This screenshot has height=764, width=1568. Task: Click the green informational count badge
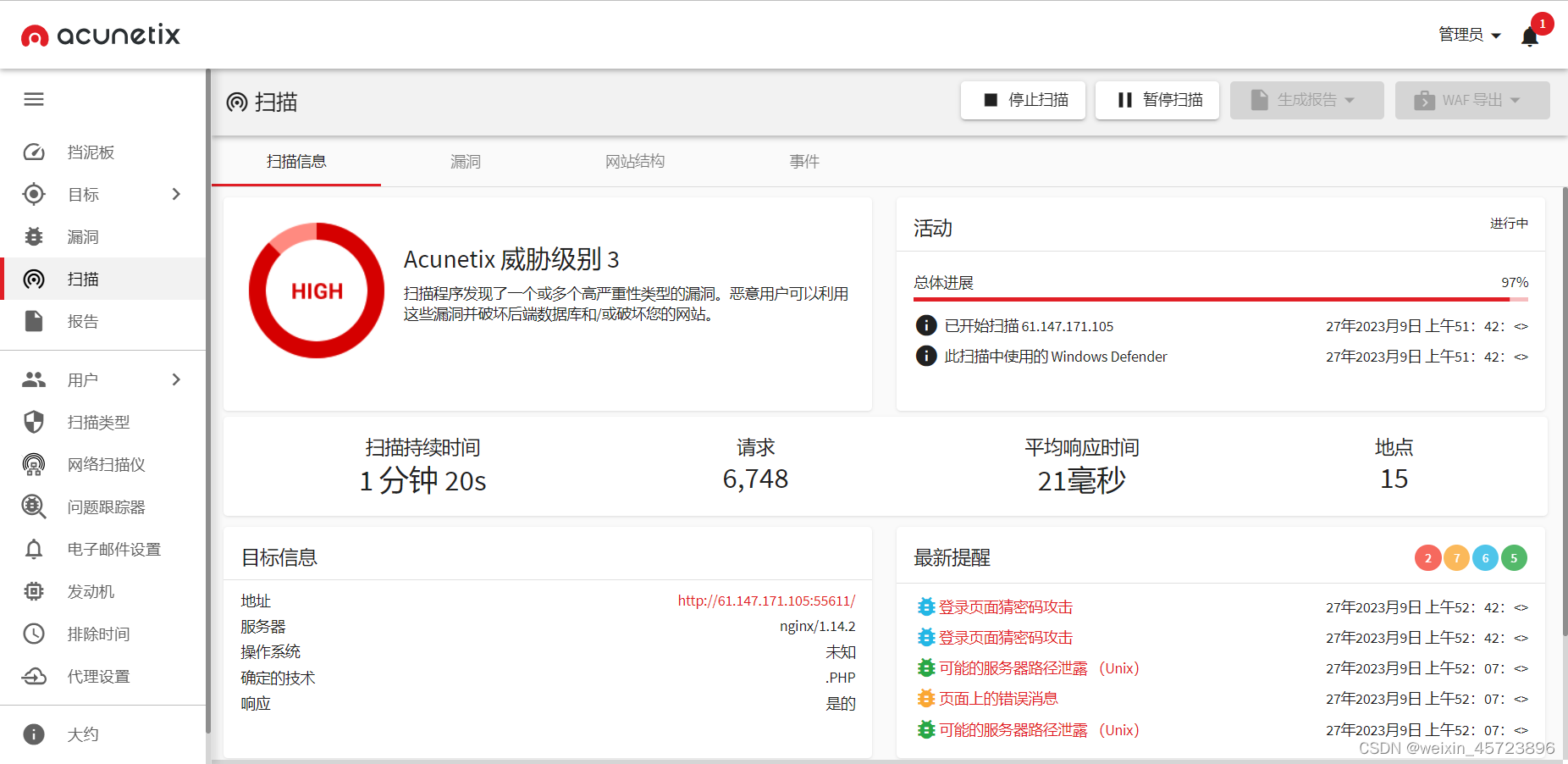point(1514,557)
